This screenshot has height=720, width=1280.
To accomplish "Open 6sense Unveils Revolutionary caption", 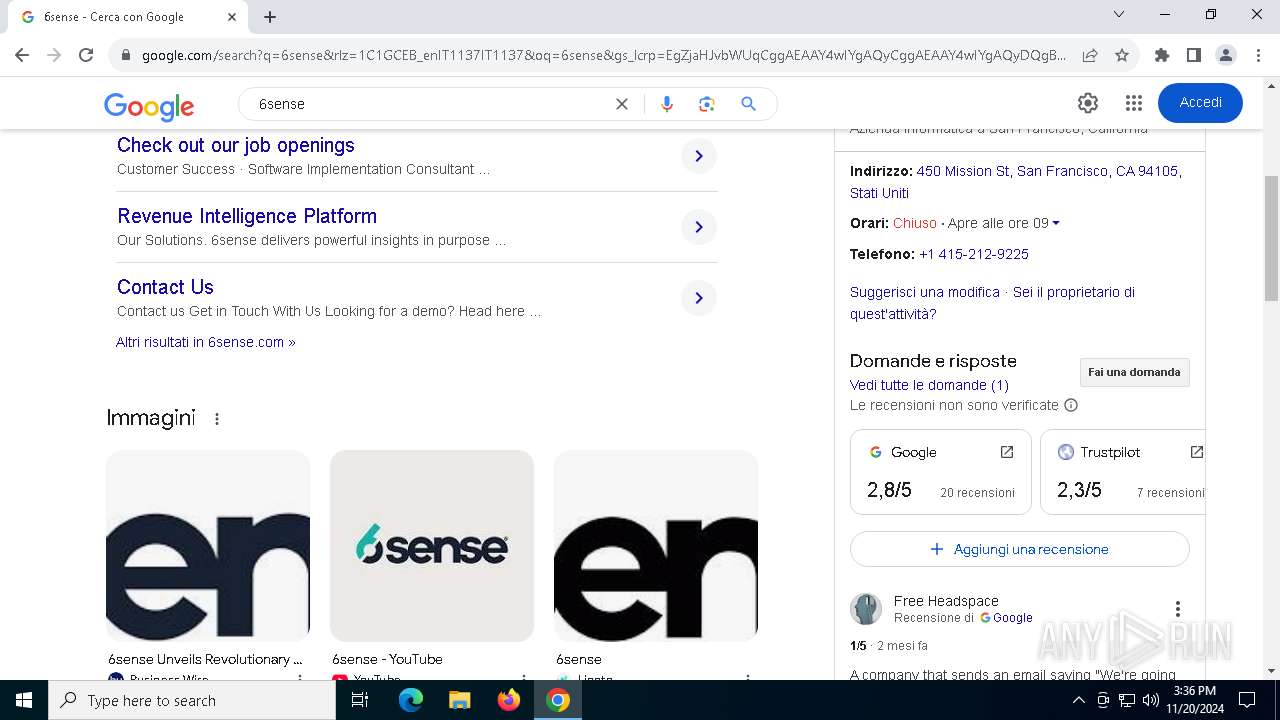I will 205,659.
